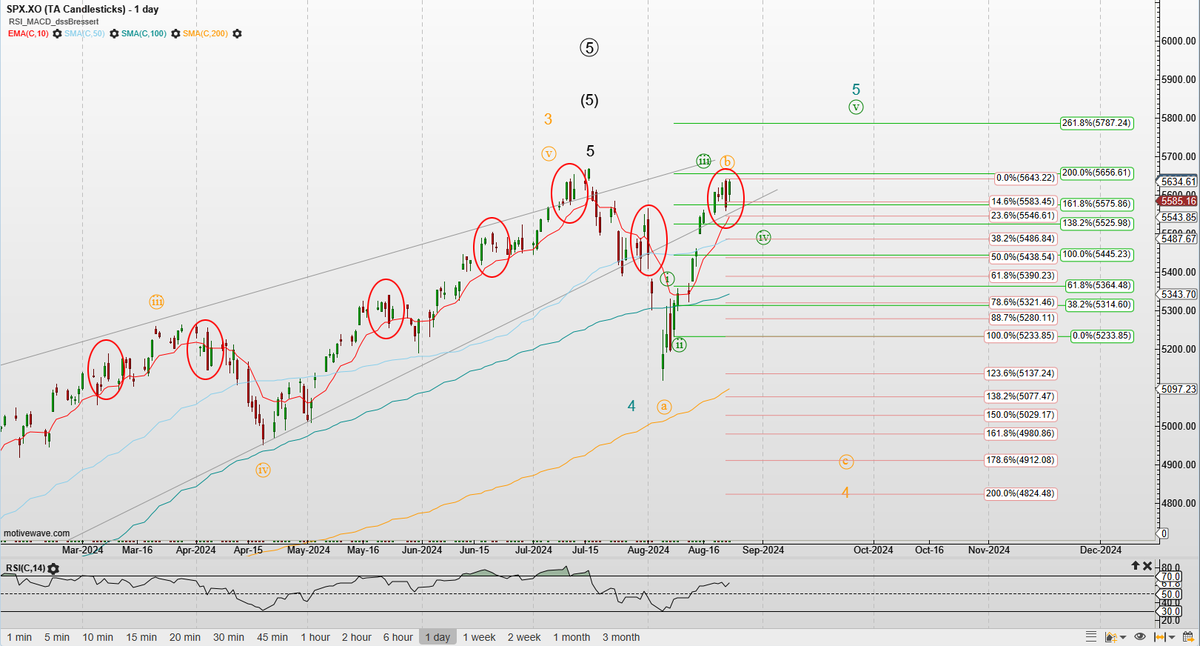The image size is (1200, 646).
Task: Select the 261.8%(5787.24) Fibonacci label
Action: point(1097,123)
